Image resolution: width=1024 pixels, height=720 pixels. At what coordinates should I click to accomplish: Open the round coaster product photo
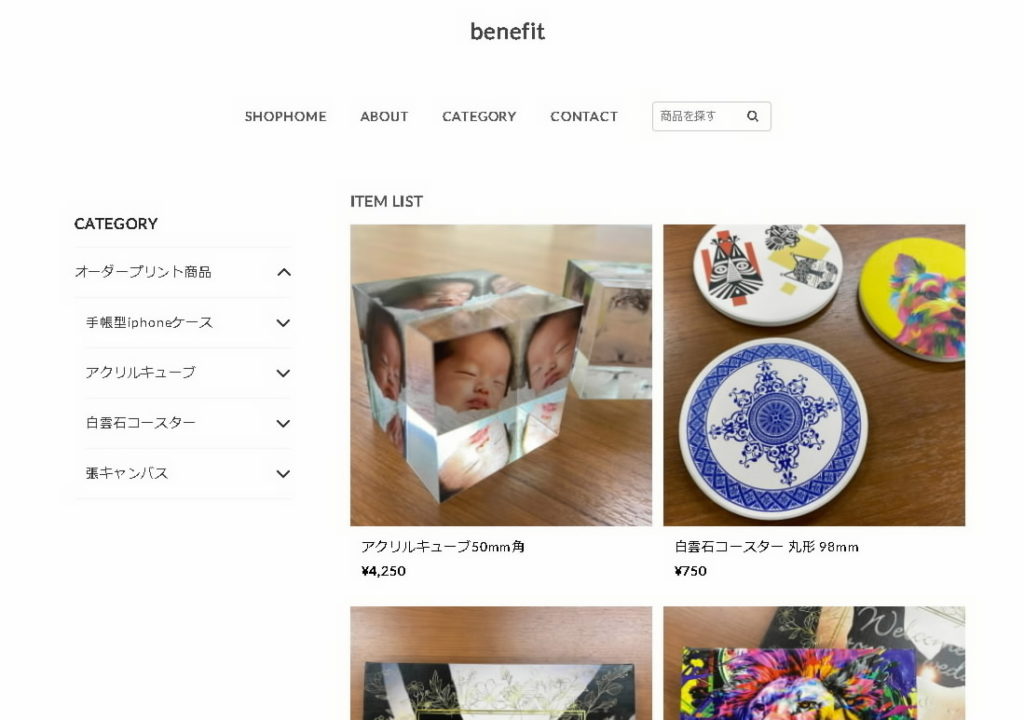click(x=814, y=375)
